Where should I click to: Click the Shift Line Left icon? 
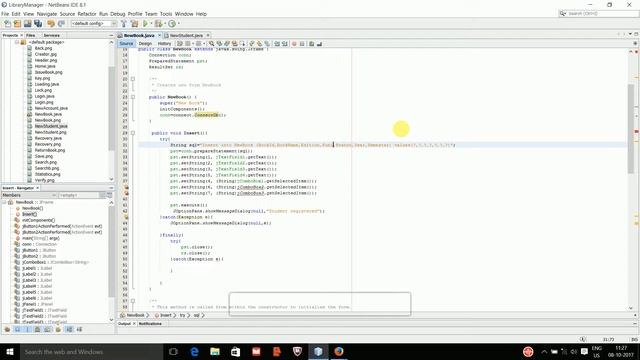point(277,44)
